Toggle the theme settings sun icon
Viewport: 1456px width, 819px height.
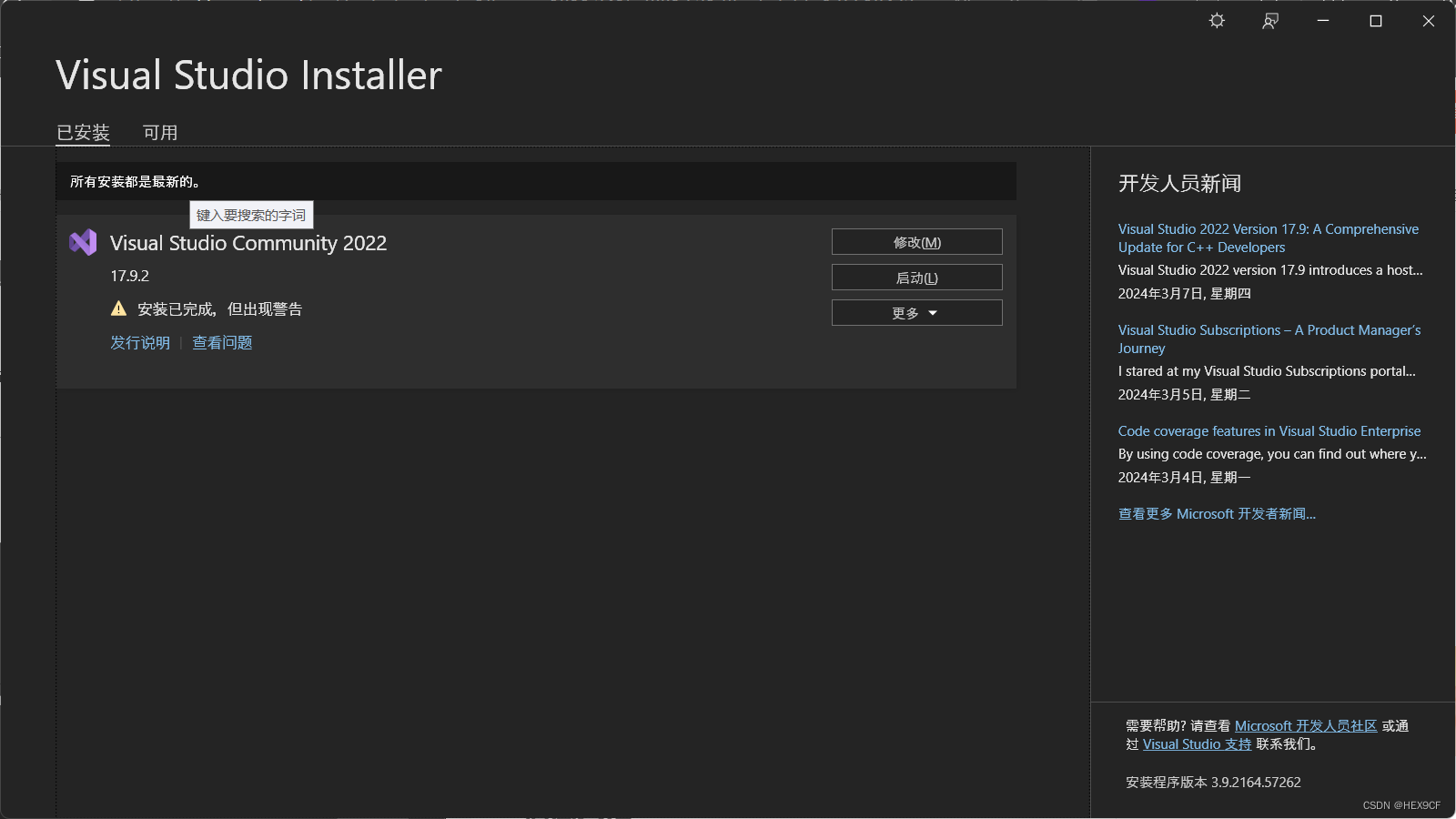click(1217, 21)
